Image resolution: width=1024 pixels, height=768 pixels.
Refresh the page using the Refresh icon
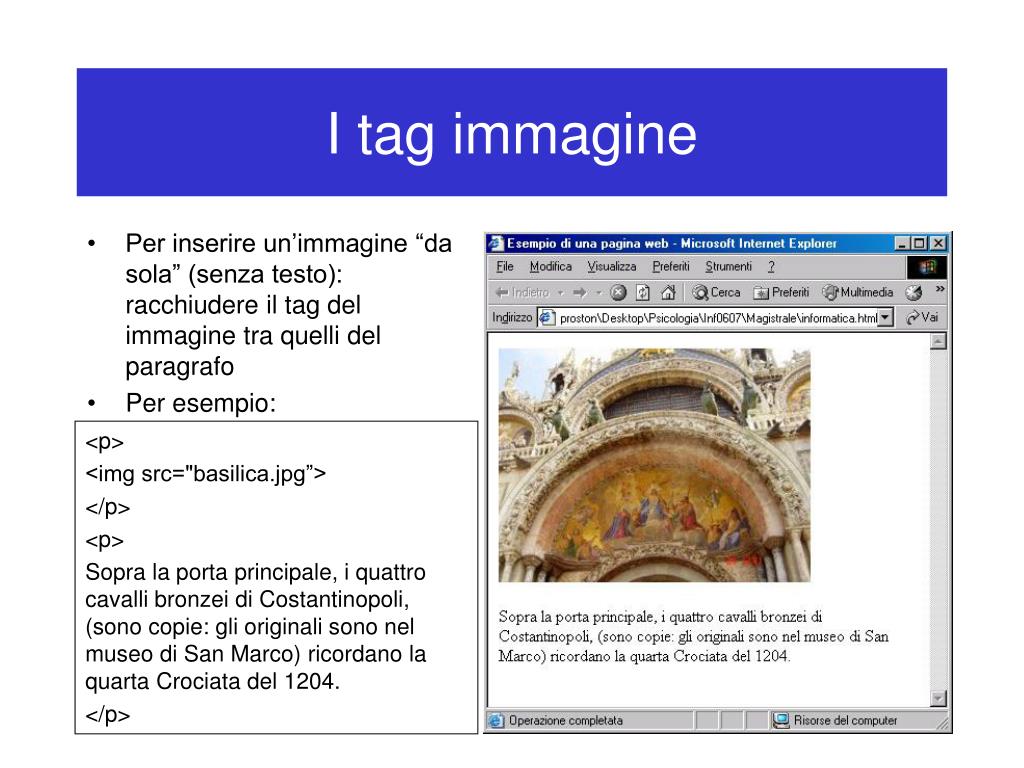[x=643, y=293]
